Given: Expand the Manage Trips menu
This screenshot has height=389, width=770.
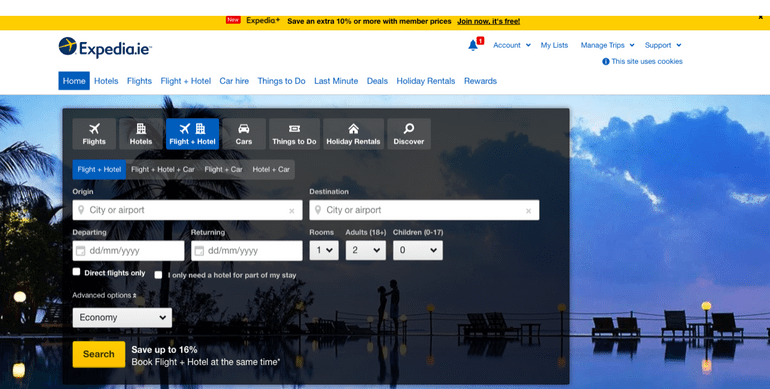Looking at the screenshot, I should [607, 45].
